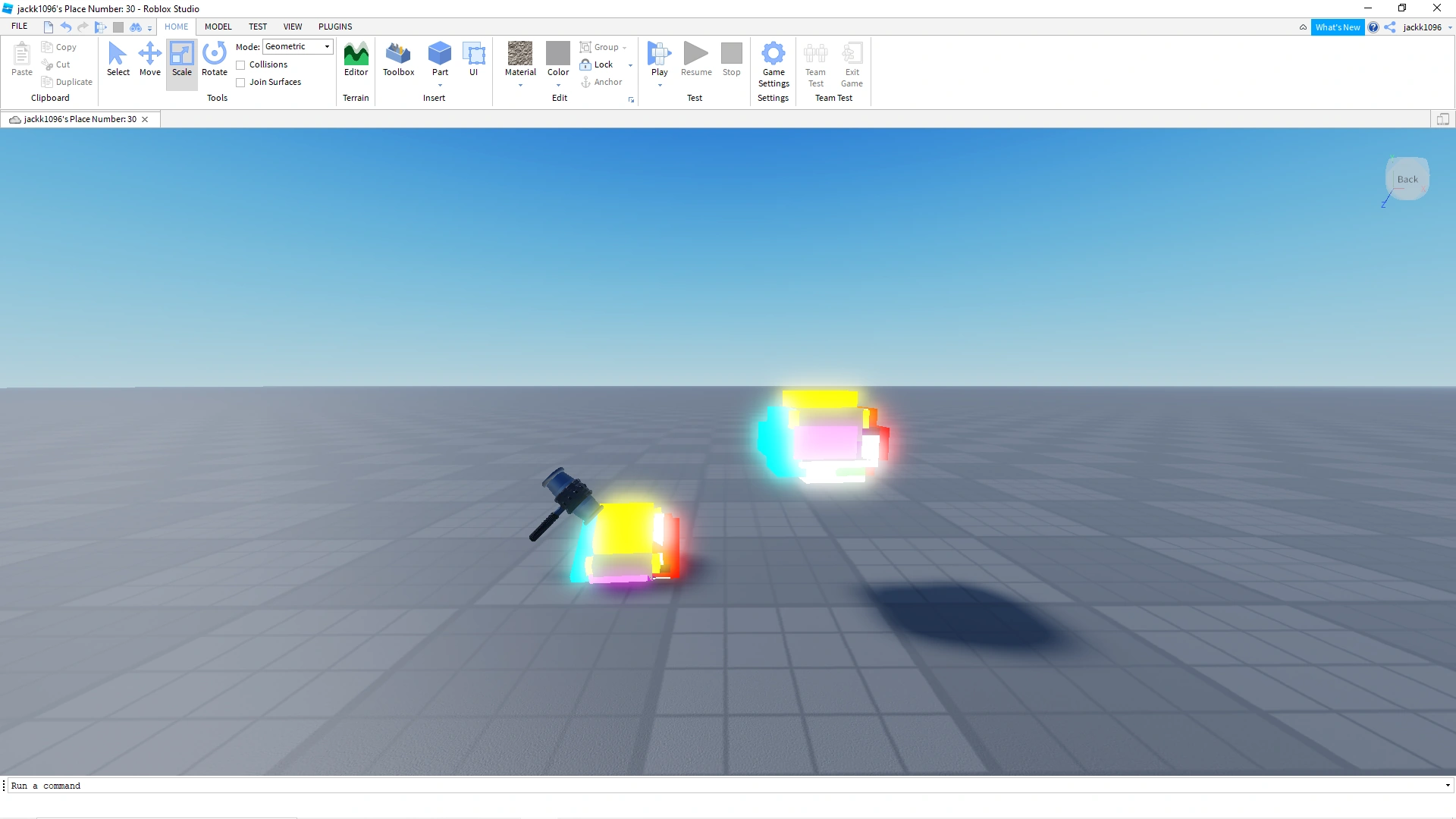Screen dimensions: 1456x819
Task: Open the PLUGINS ribbon tab
Action: (x=335, y=27)
